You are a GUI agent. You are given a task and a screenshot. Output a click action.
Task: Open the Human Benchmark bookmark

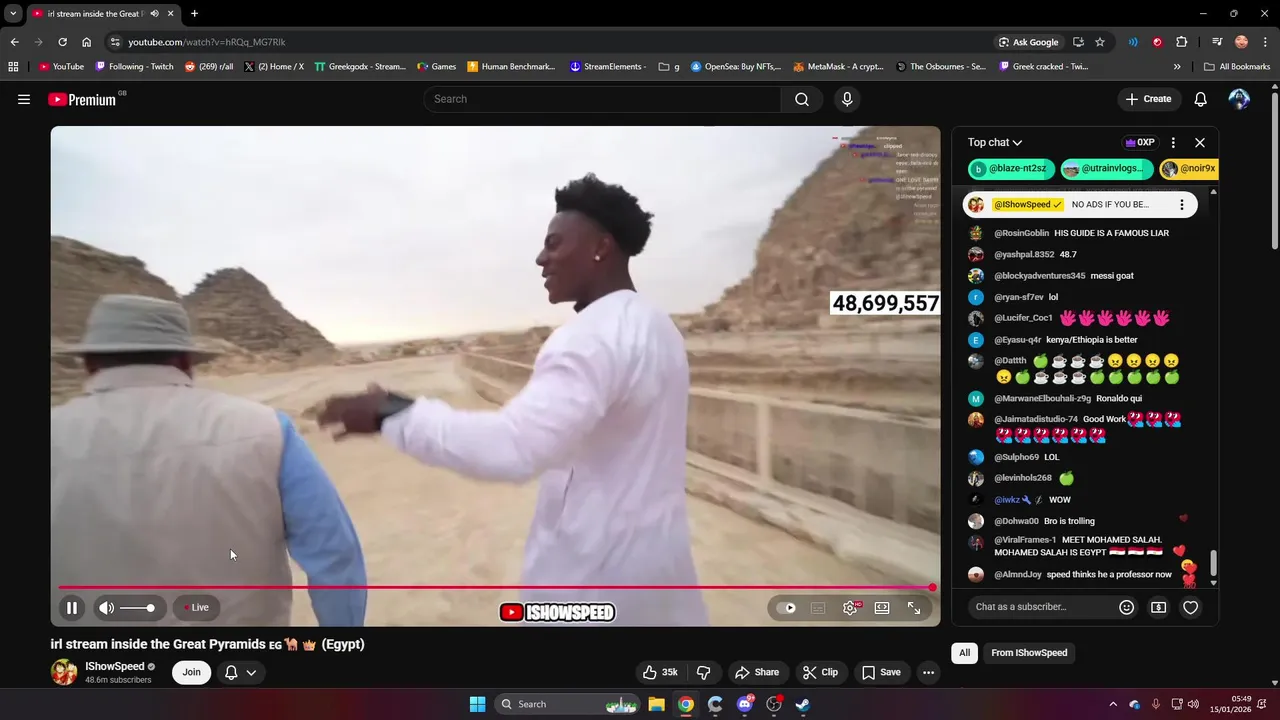coord(511,67)
